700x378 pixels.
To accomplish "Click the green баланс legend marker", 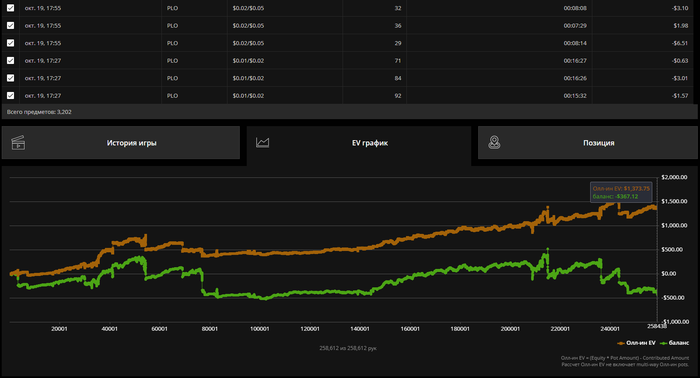I will (x=664, y=343).
